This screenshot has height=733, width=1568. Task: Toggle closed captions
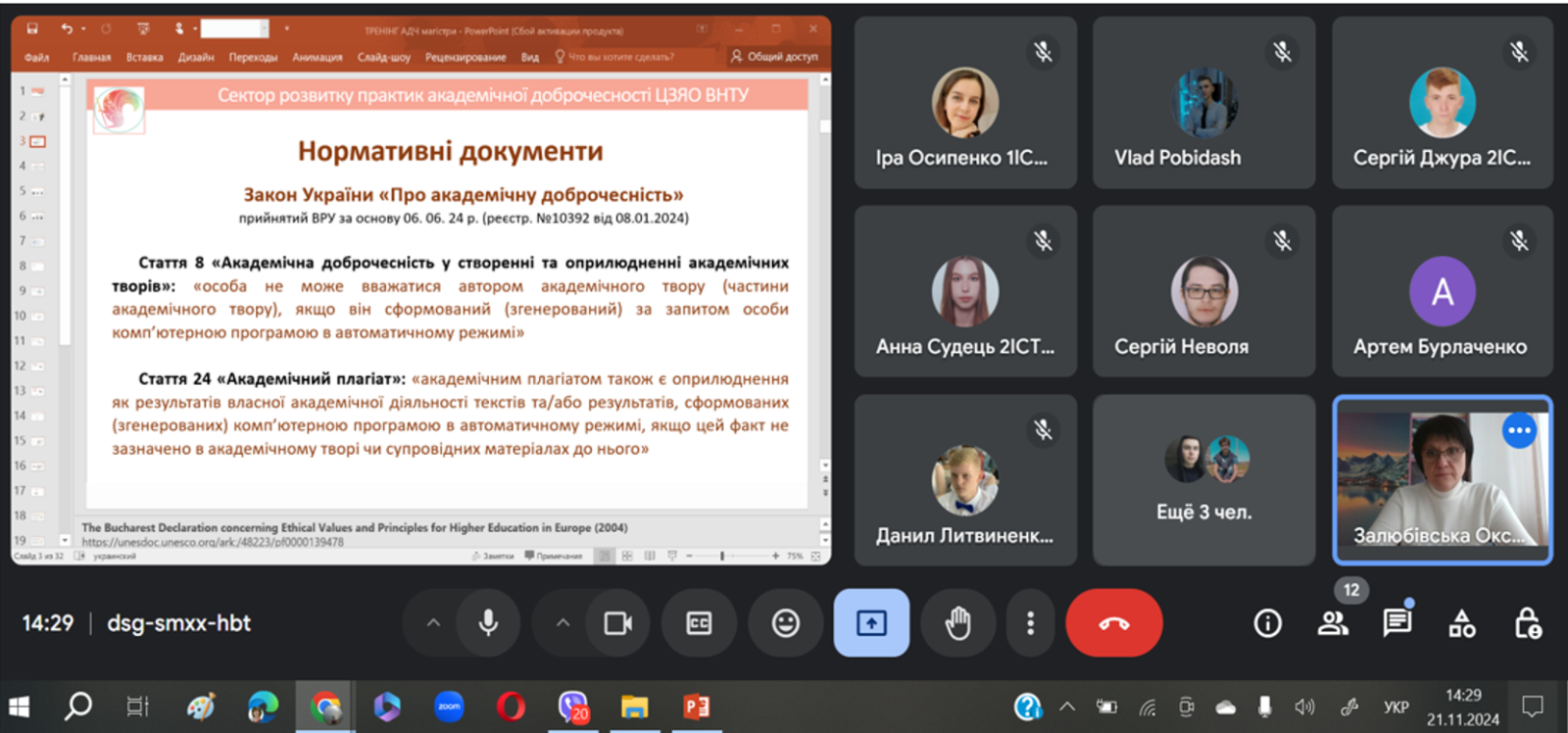coord(699,623)
